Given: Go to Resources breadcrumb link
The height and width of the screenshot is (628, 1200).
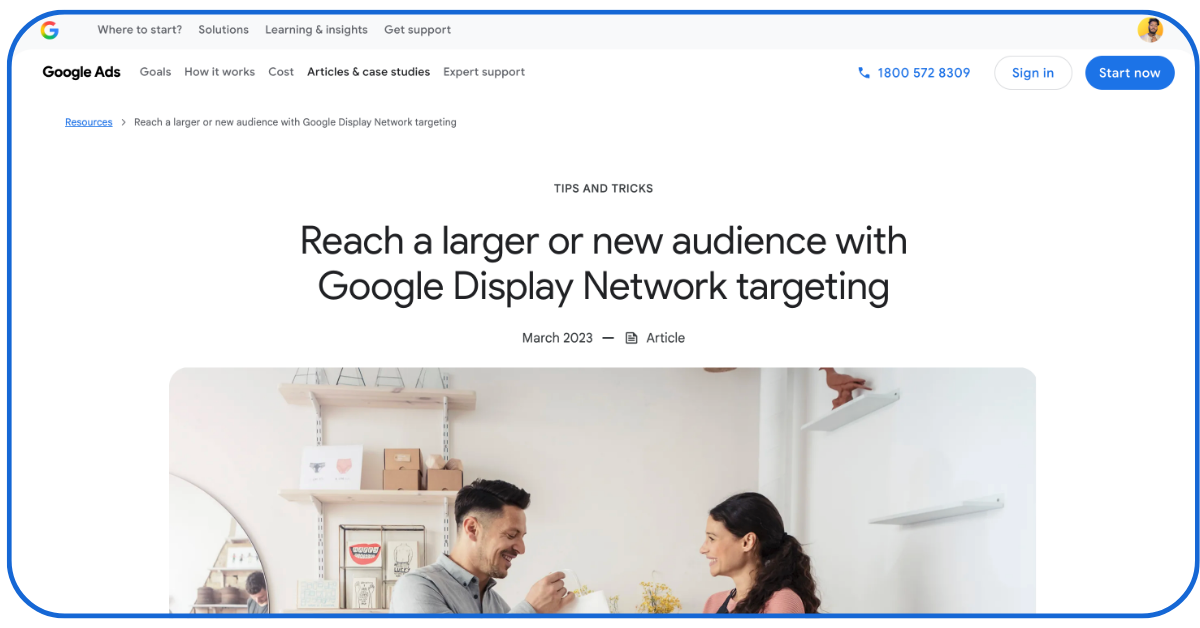Looking at the screenshot, I should pos(89,122).
